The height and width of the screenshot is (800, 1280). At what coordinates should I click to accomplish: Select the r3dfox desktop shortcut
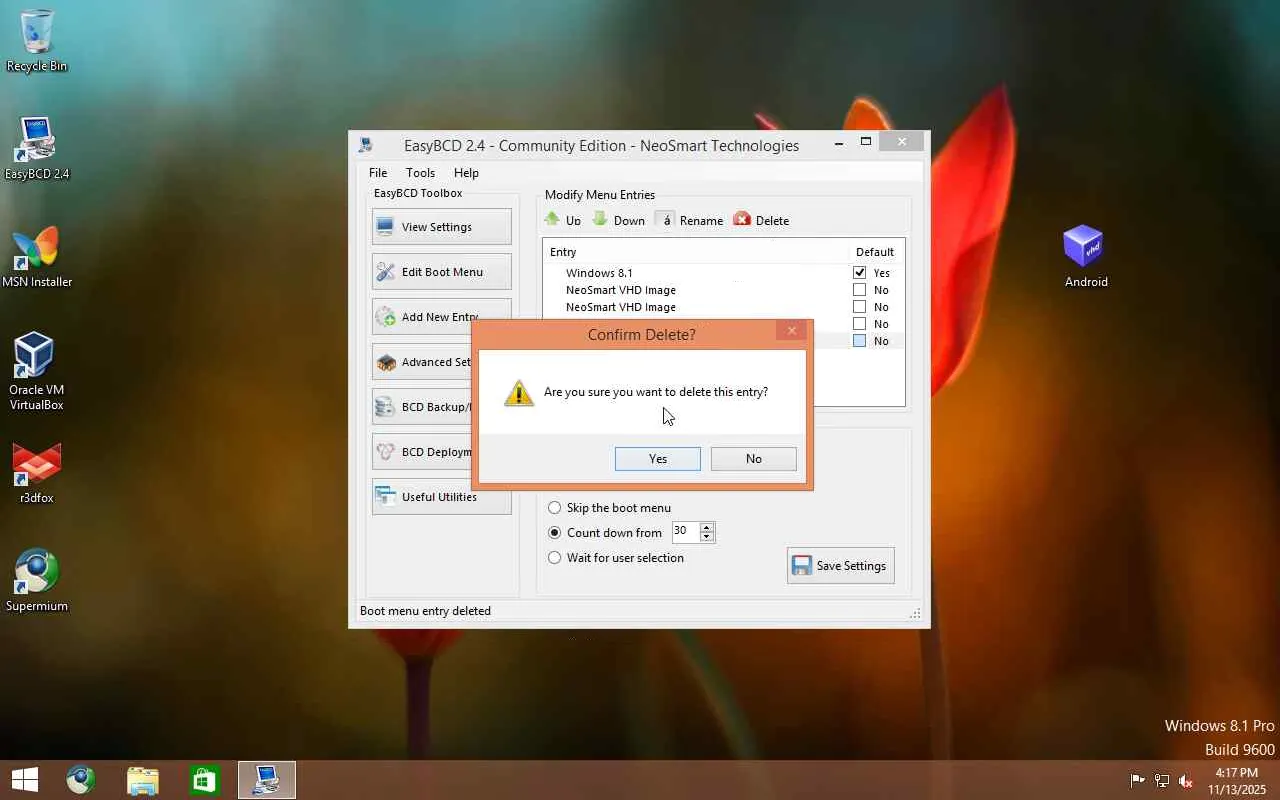pos(37,473)
